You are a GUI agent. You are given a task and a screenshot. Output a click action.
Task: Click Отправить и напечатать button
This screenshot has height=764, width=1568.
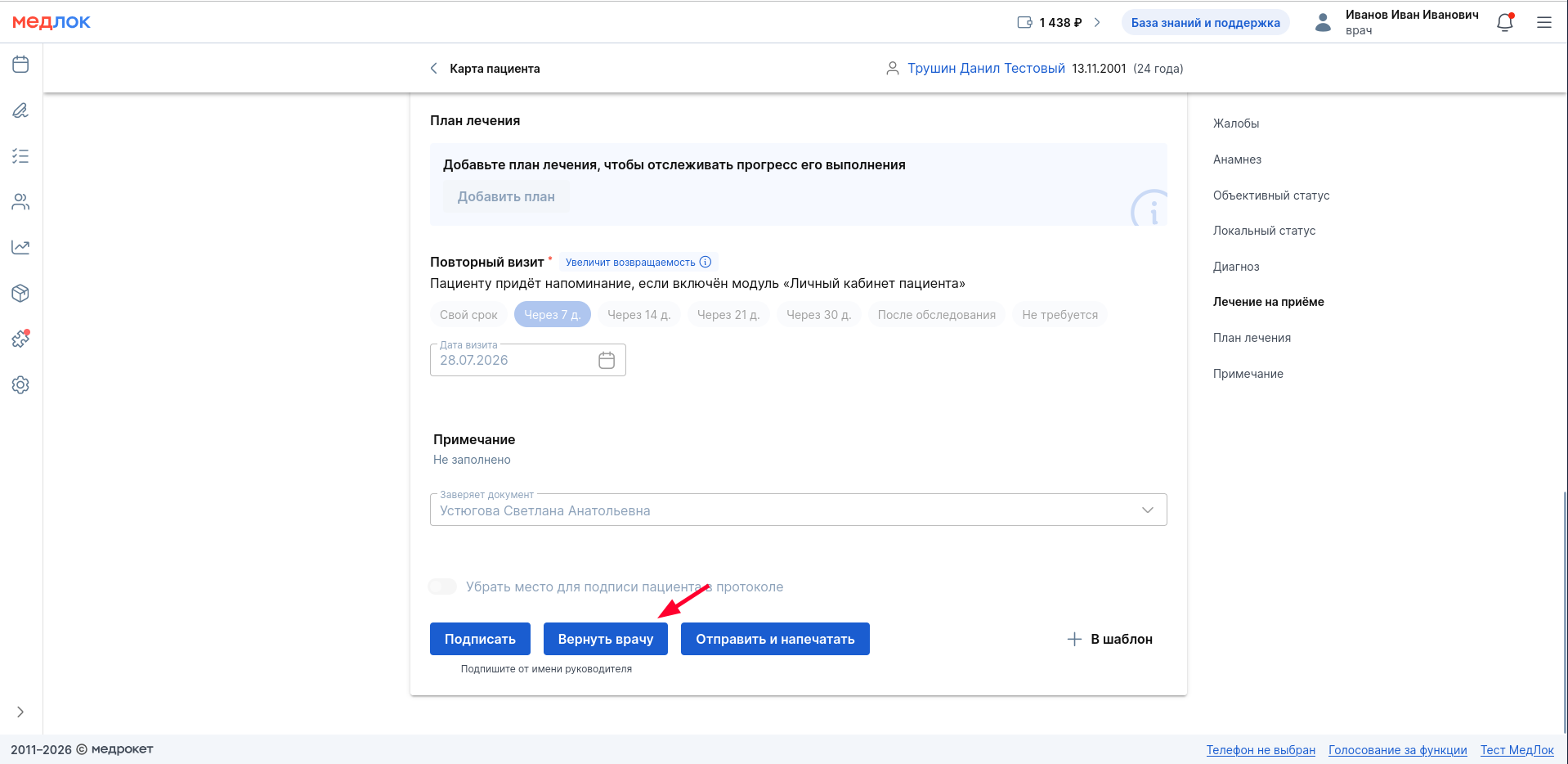point(775,639)
